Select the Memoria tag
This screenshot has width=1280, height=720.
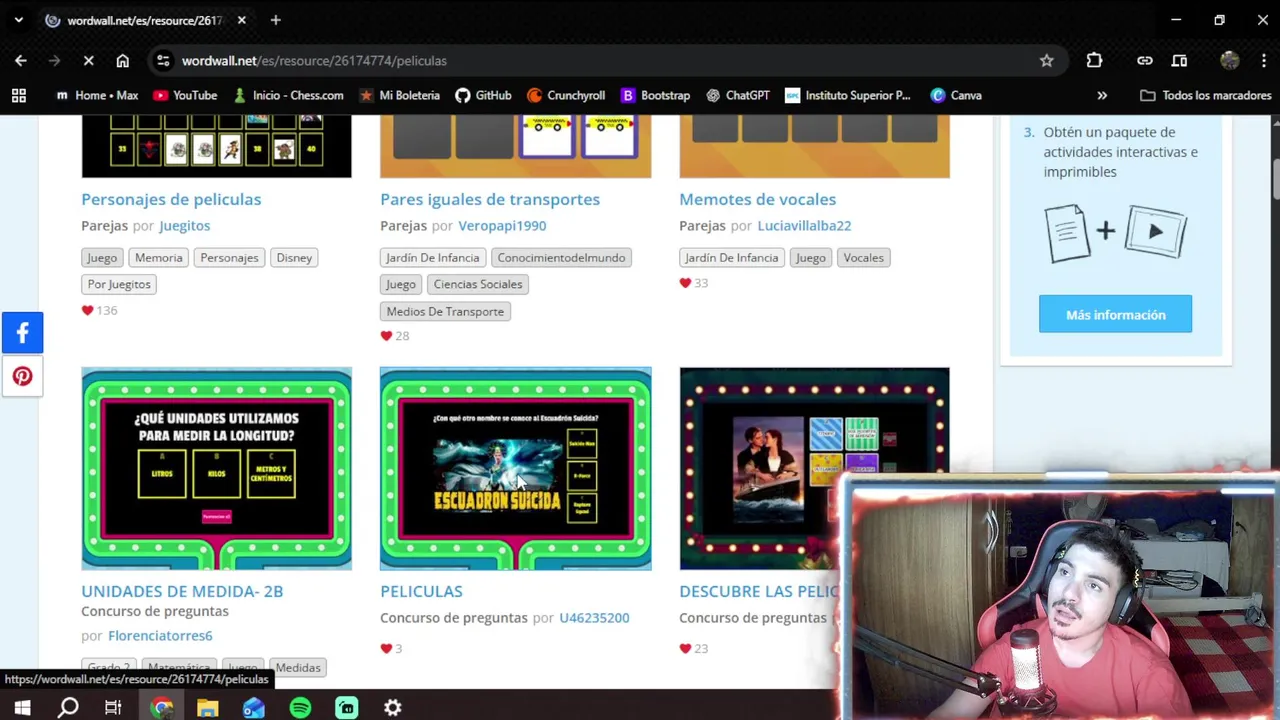[158, 258]
